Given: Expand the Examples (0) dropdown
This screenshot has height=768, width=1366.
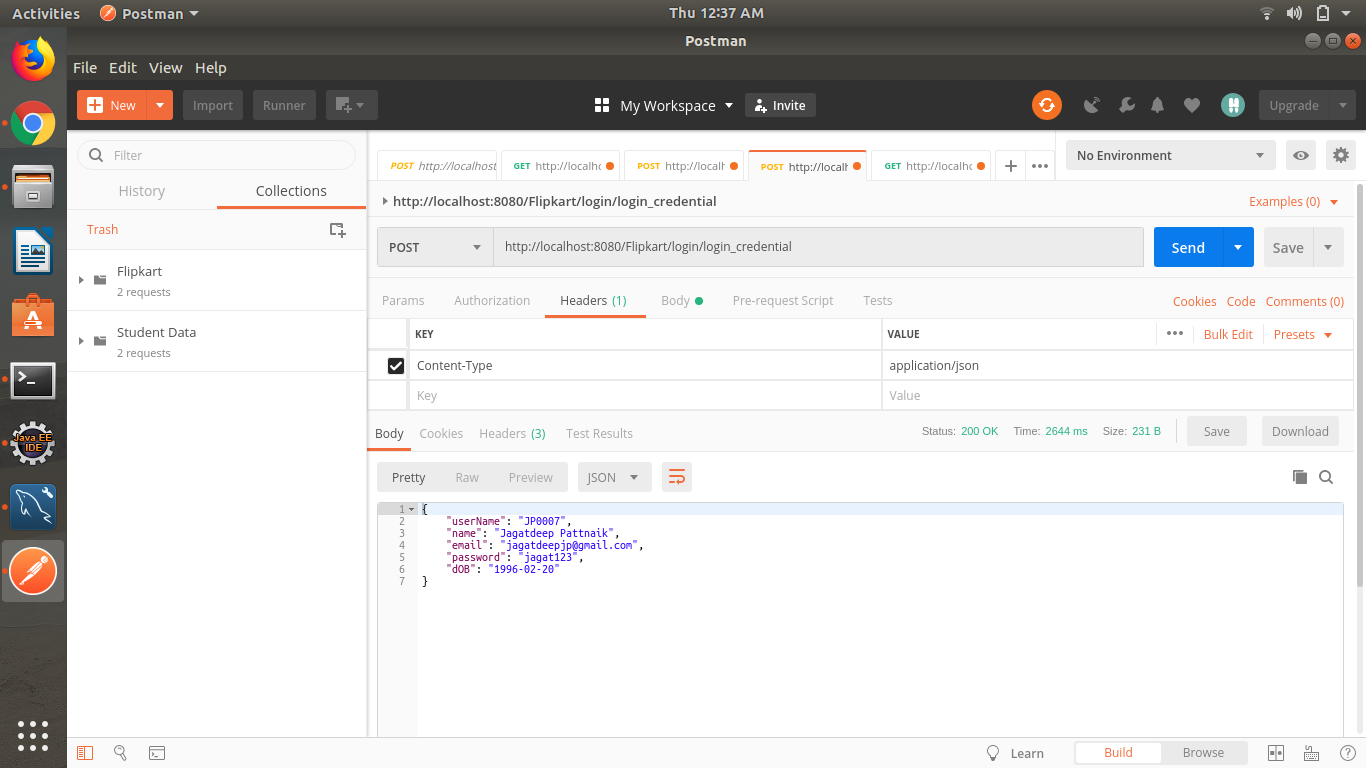Looking at the screenshot, I should (1294, 201).
